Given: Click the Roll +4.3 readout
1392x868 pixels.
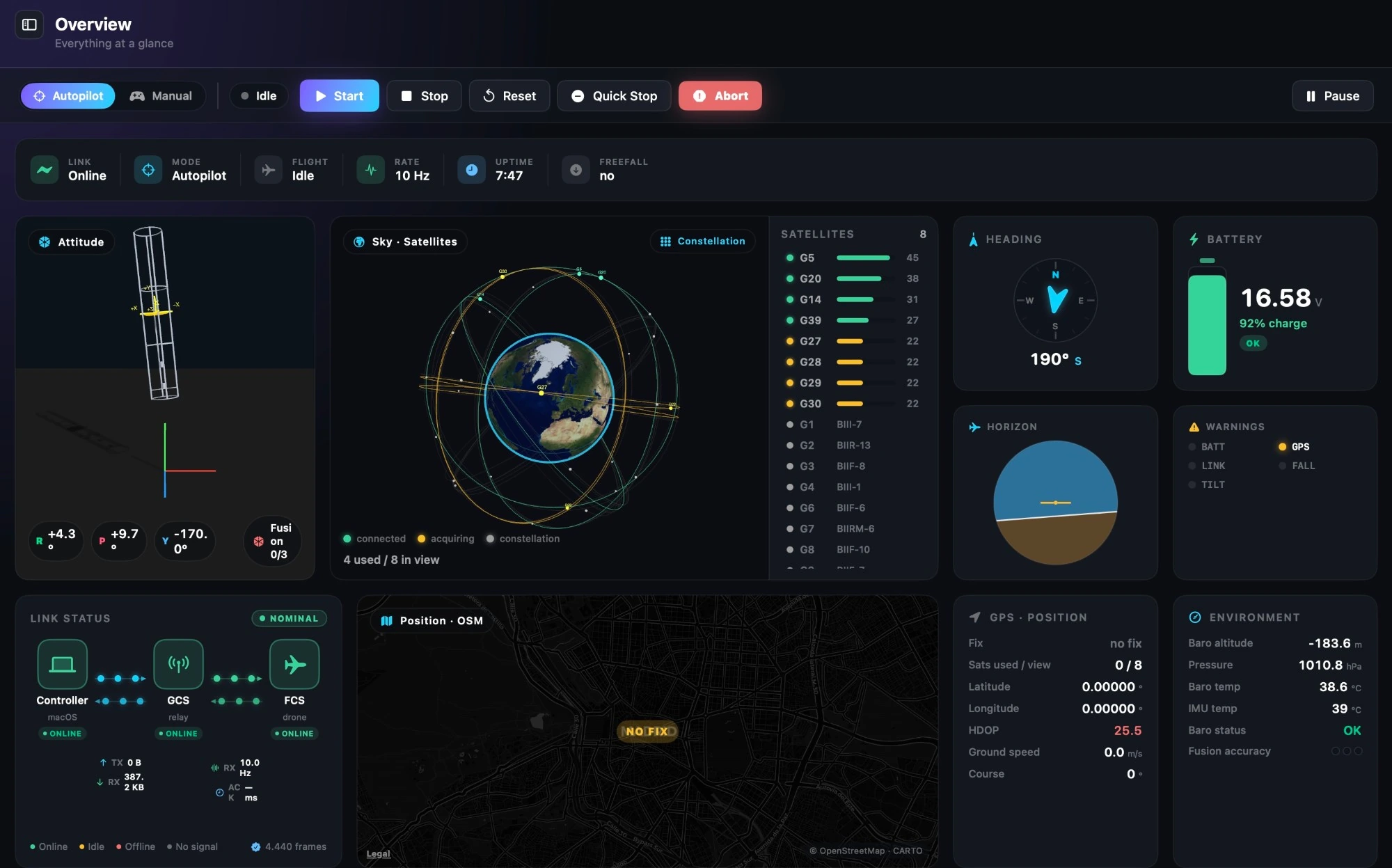Looking at the screenshot, I should (56, 541).
